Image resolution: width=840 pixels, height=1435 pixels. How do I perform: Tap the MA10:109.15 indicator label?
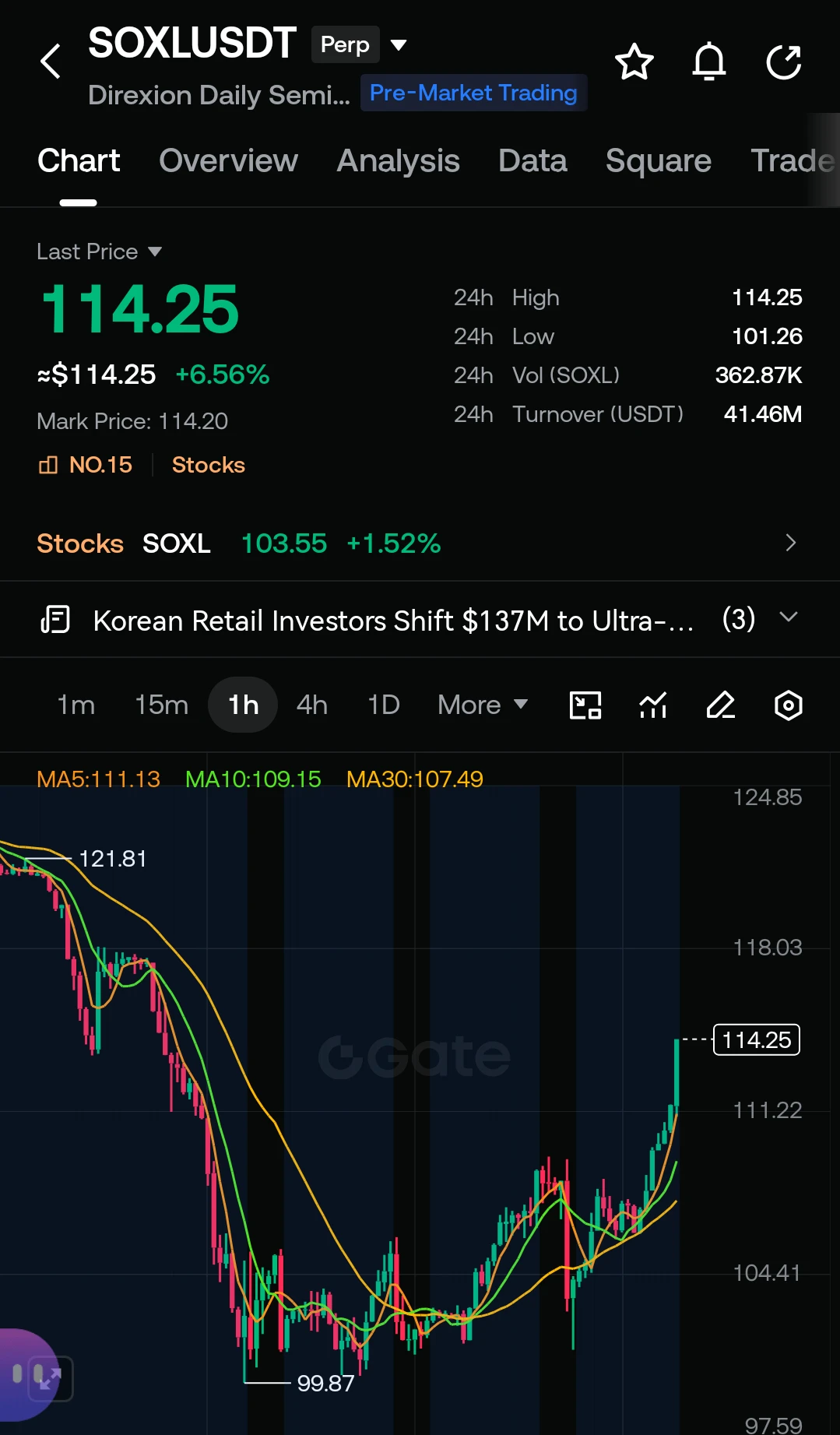[x=253, y=779]
